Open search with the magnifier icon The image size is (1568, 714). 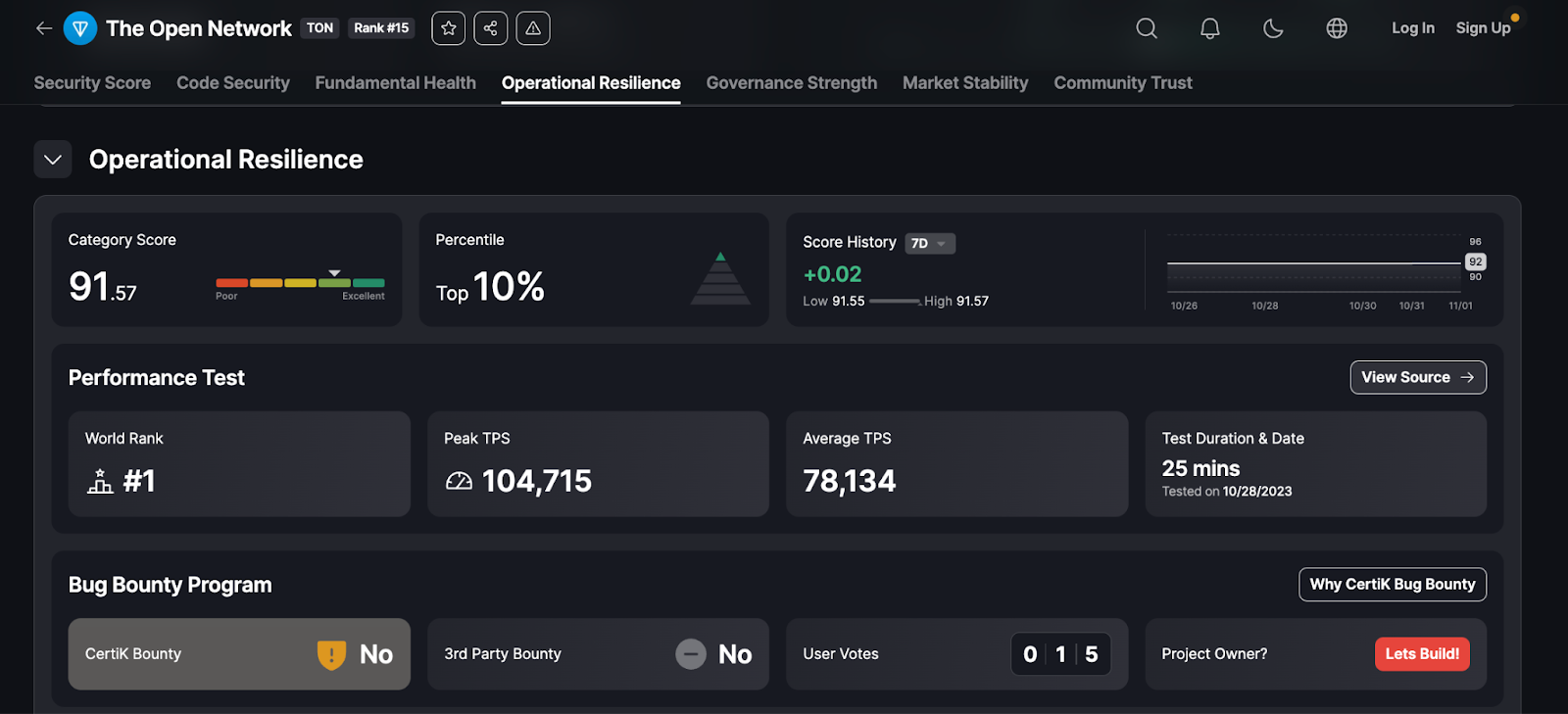click(1147, 28)
